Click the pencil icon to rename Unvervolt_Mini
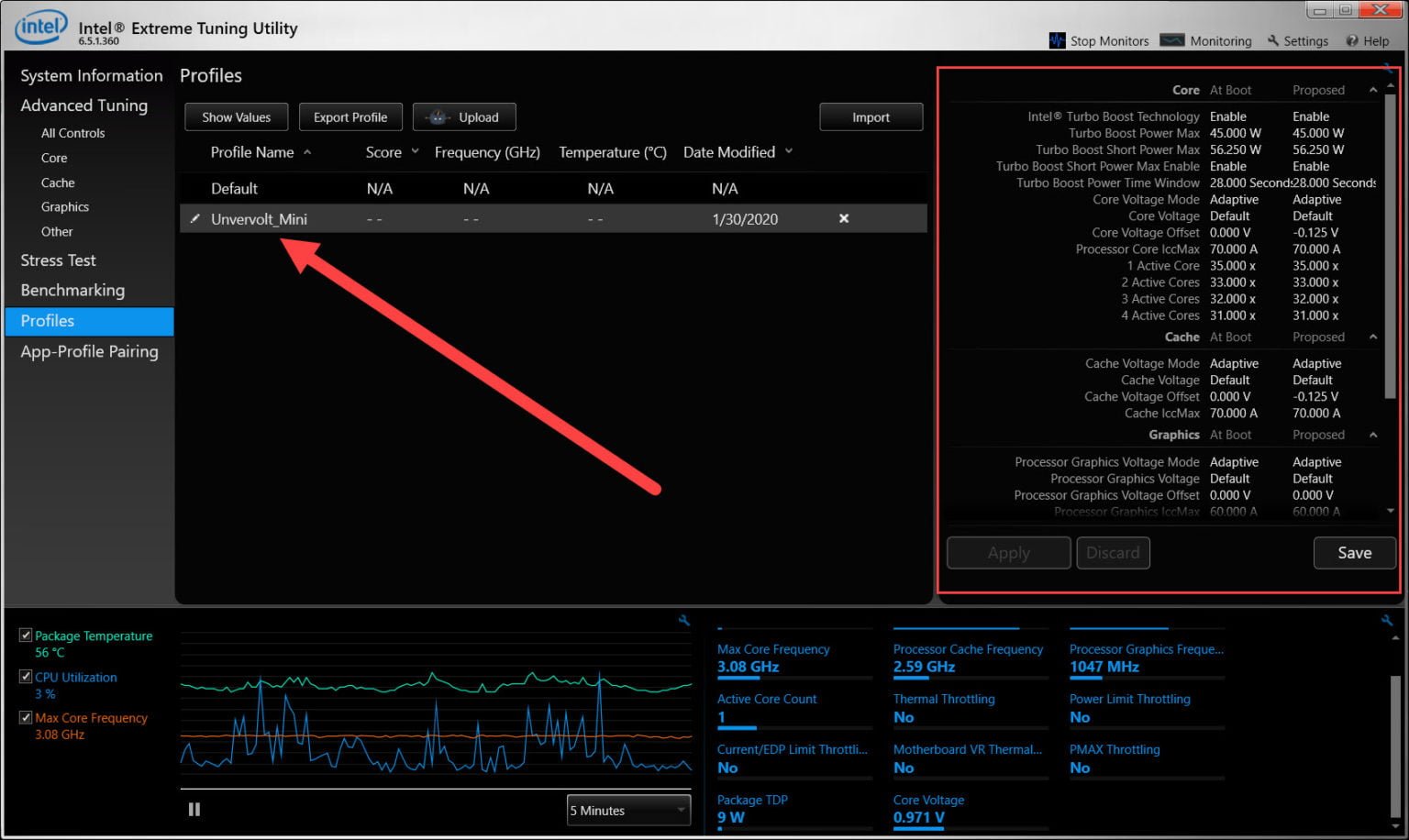Screen dimensions: 1409x840 pos(195,218)
